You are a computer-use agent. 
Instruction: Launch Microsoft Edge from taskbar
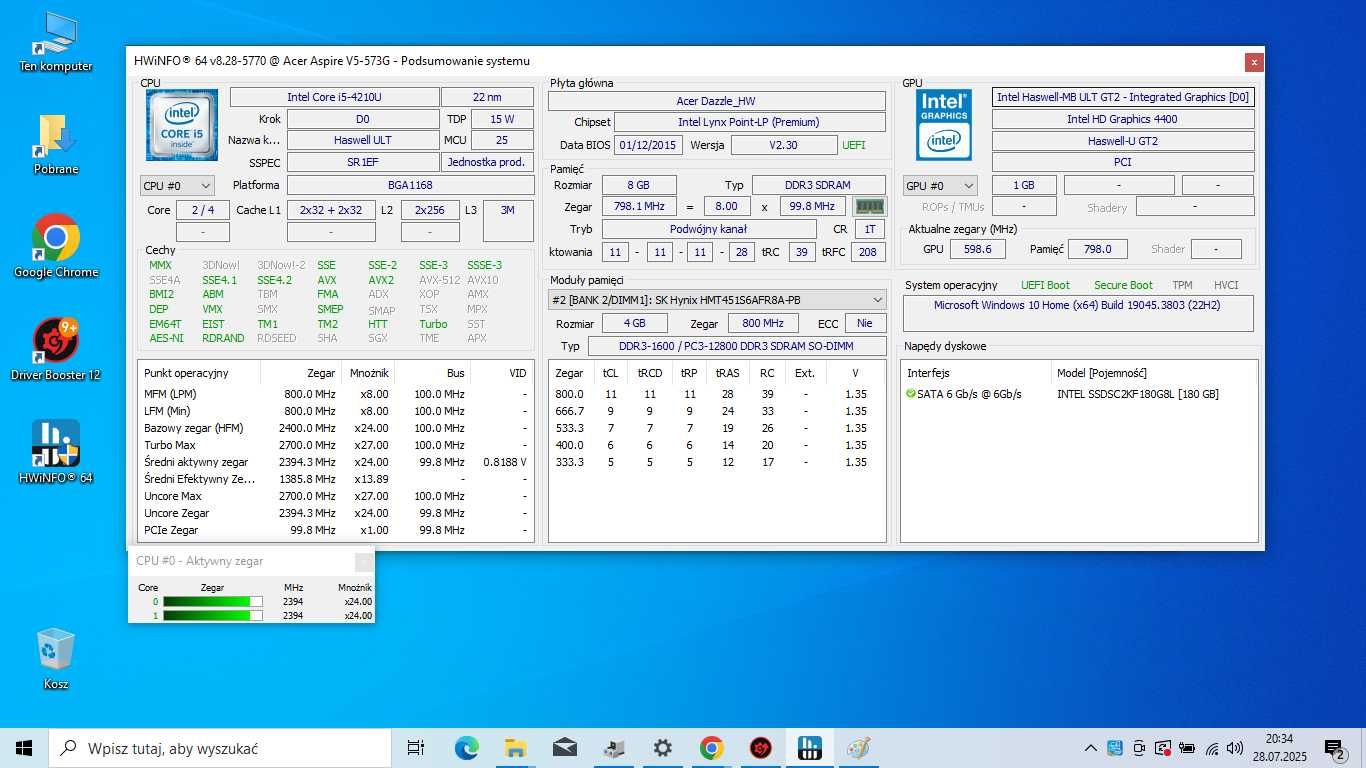click(x=467, y=748)
